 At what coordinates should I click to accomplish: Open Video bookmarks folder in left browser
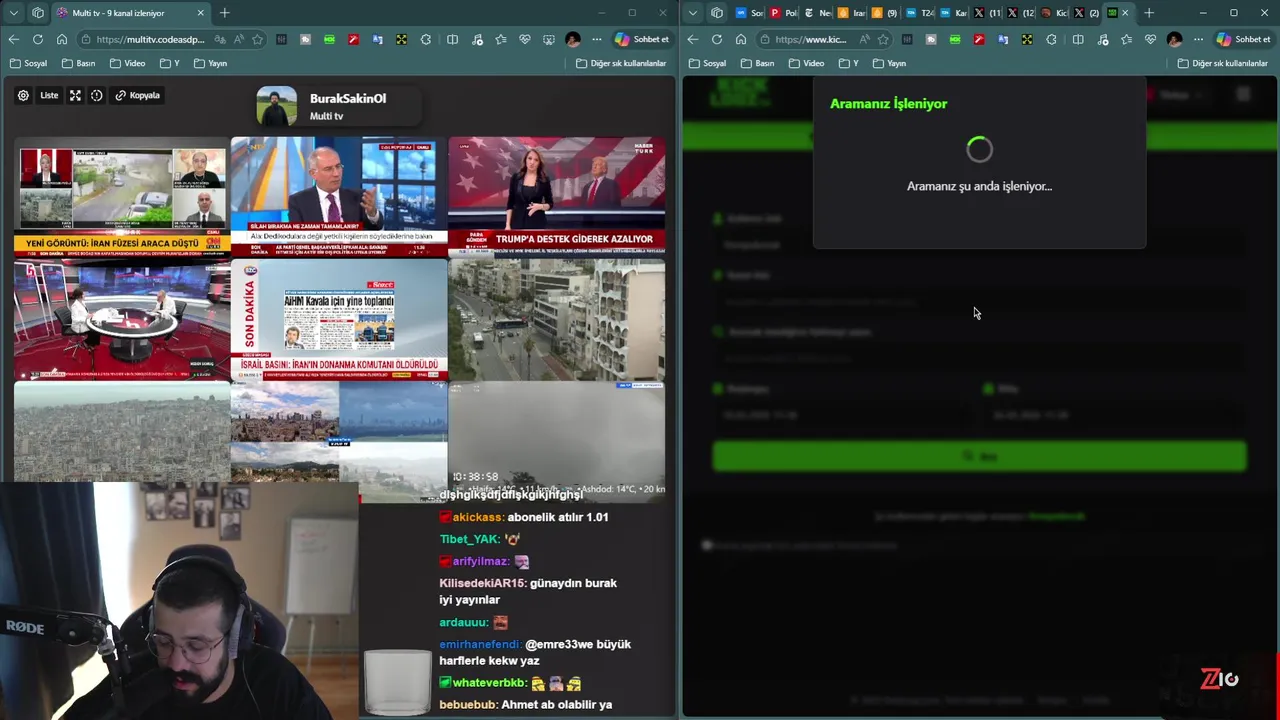pos(127,63)
